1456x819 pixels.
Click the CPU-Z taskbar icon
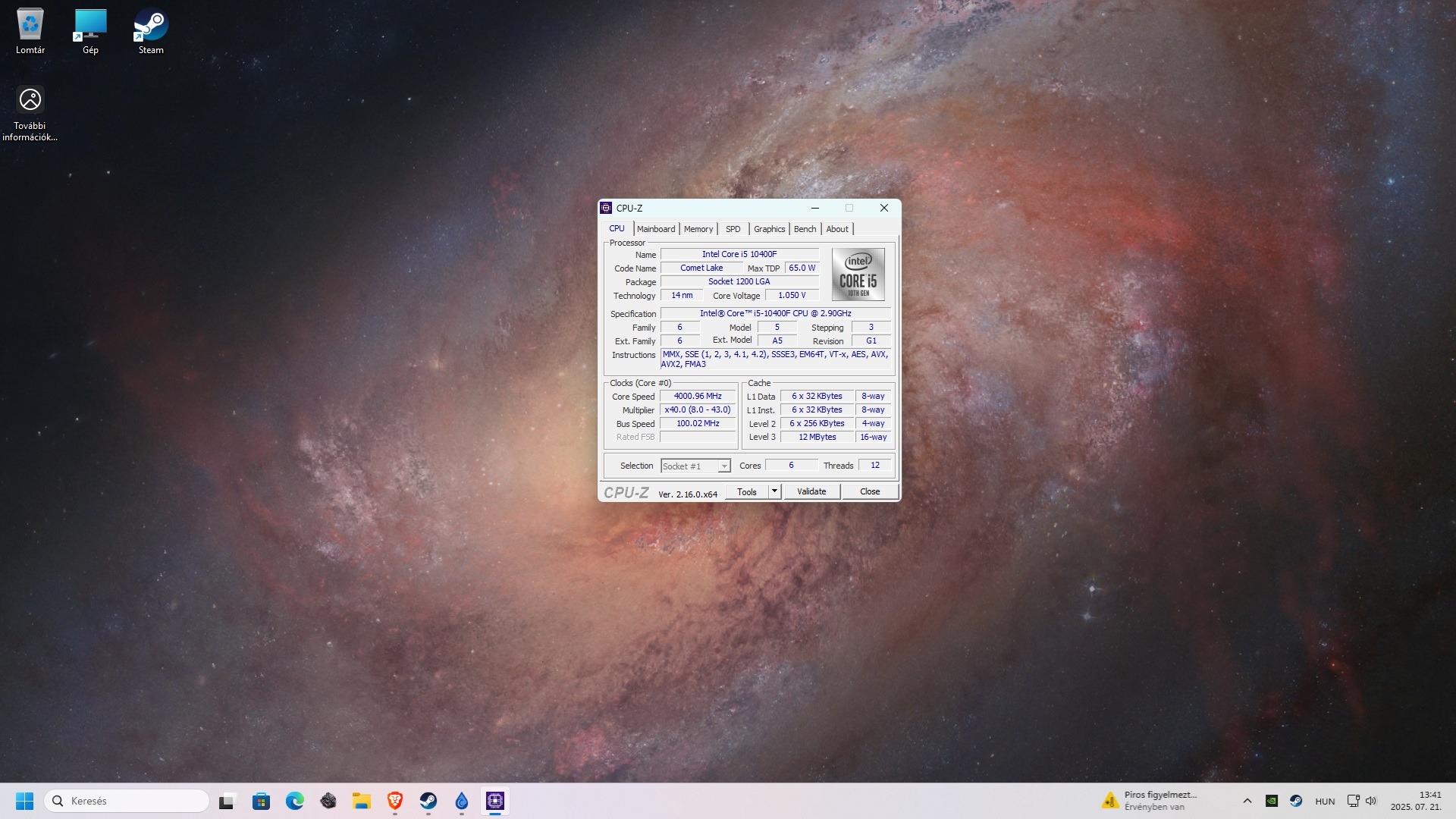495,801
